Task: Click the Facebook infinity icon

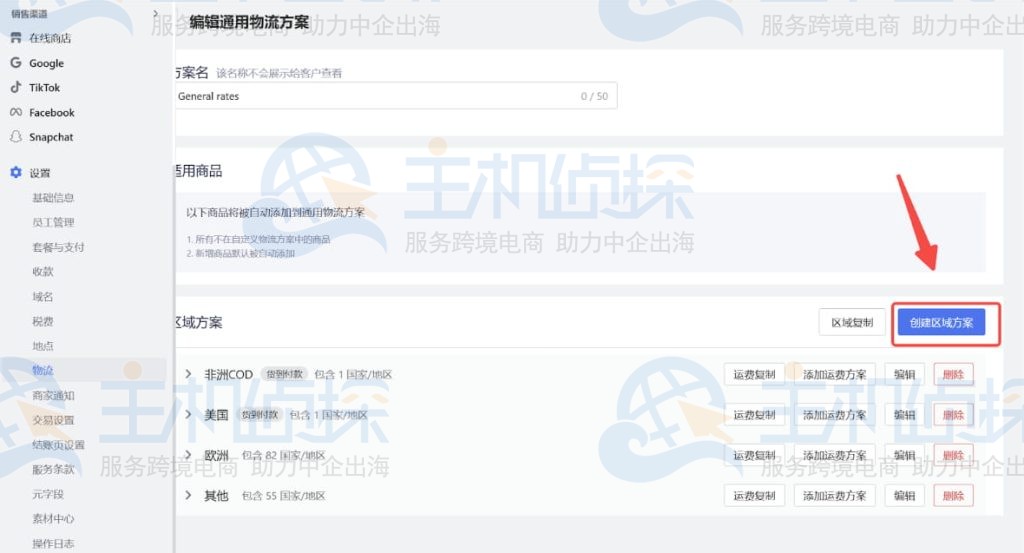Action: (16, 113)
